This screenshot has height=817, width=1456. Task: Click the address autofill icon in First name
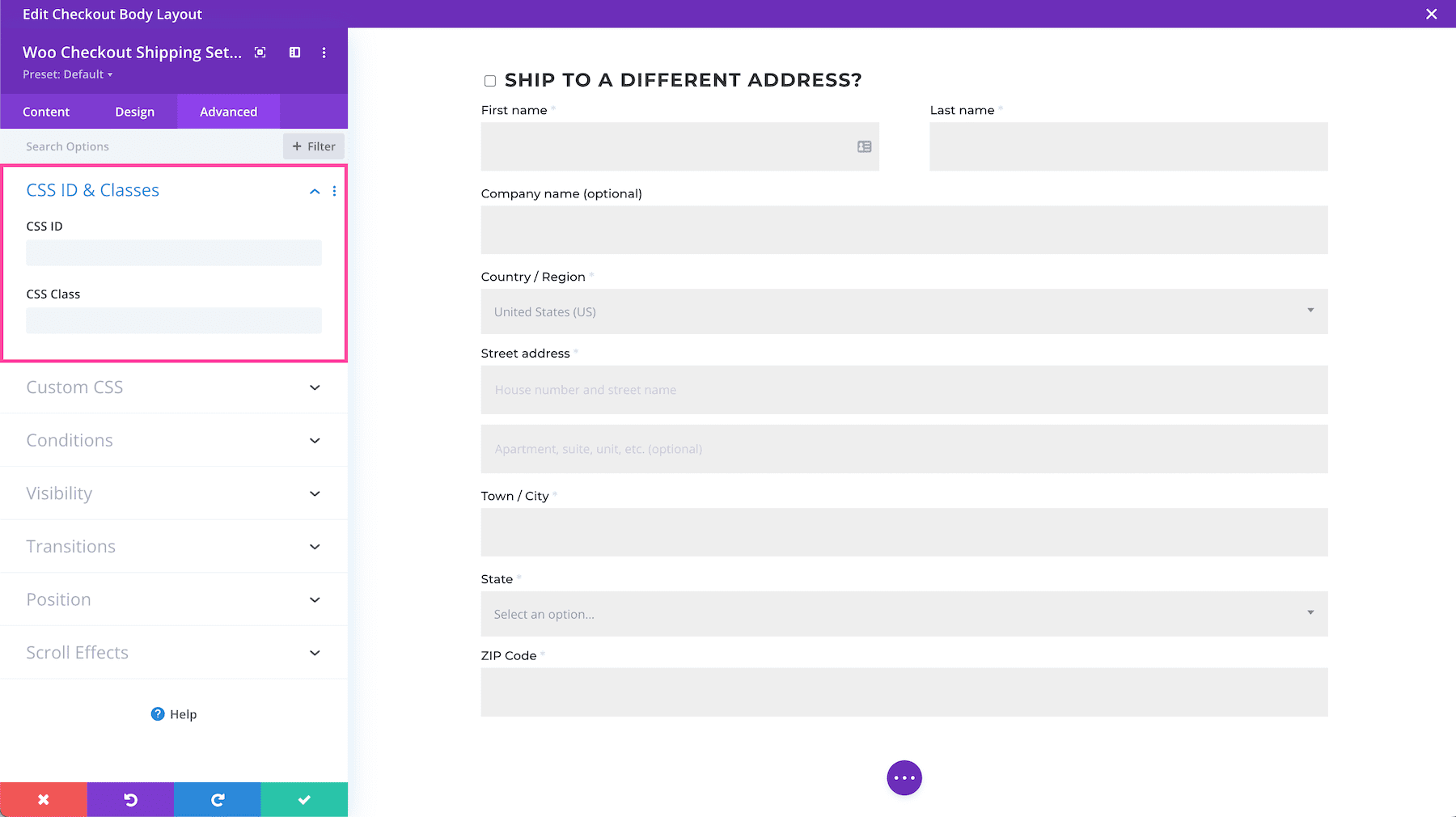tap(864, 146)
